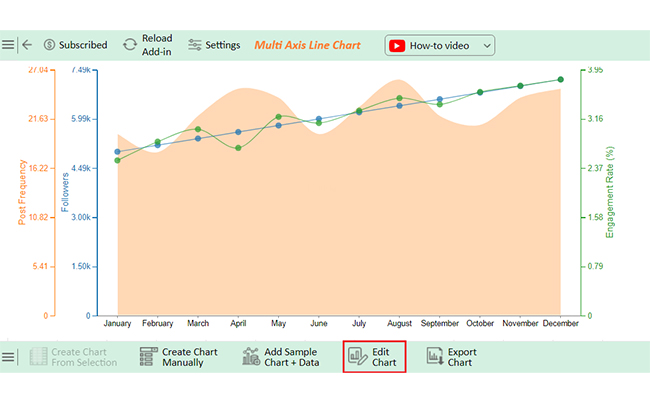
Task: Click the July x-axis label
Action: [359, 323]
